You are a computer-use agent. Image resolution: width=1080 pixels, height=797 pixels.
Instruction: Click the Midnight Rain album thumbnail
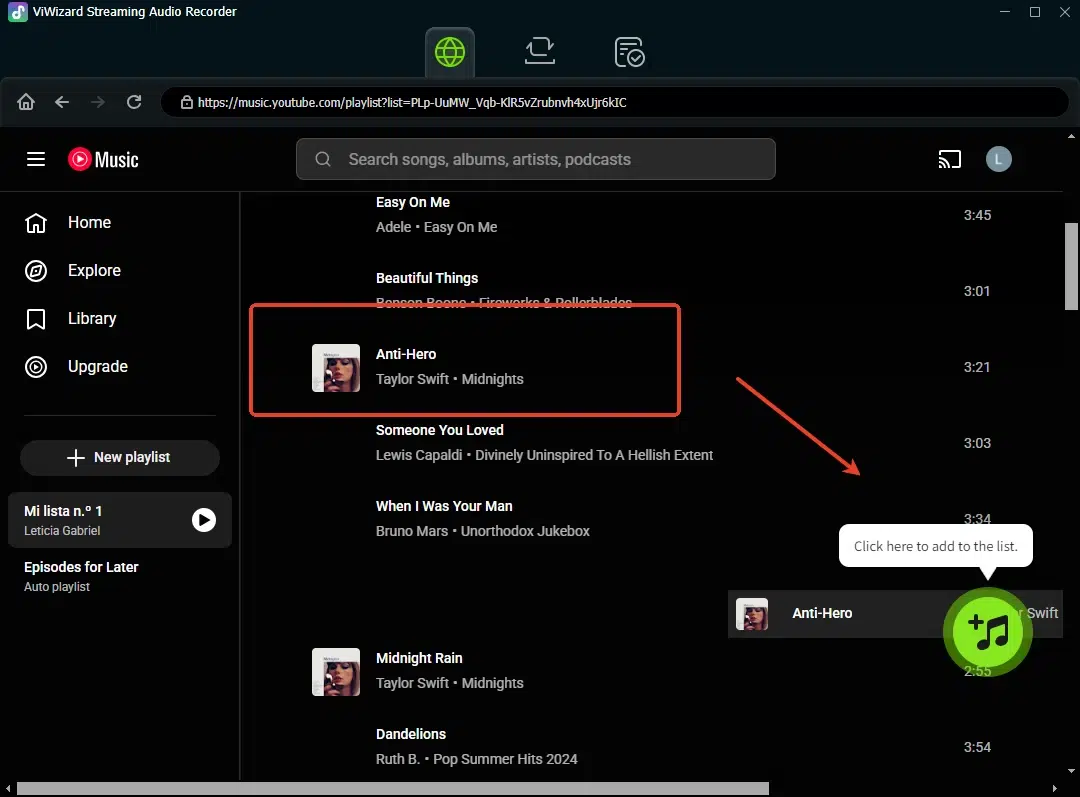[335, 672]
